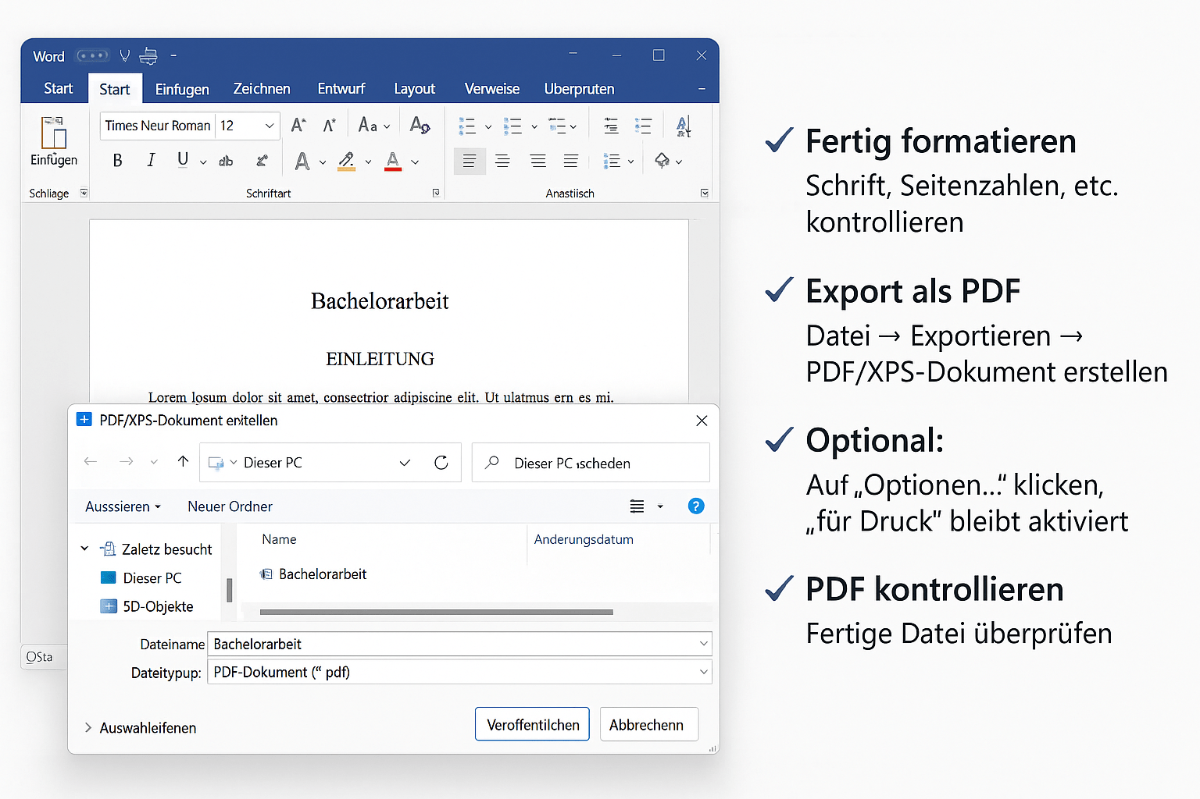Click the refresh icon in the dialog
This screenshot has height=799, width=1200.
tap(440, 462)
